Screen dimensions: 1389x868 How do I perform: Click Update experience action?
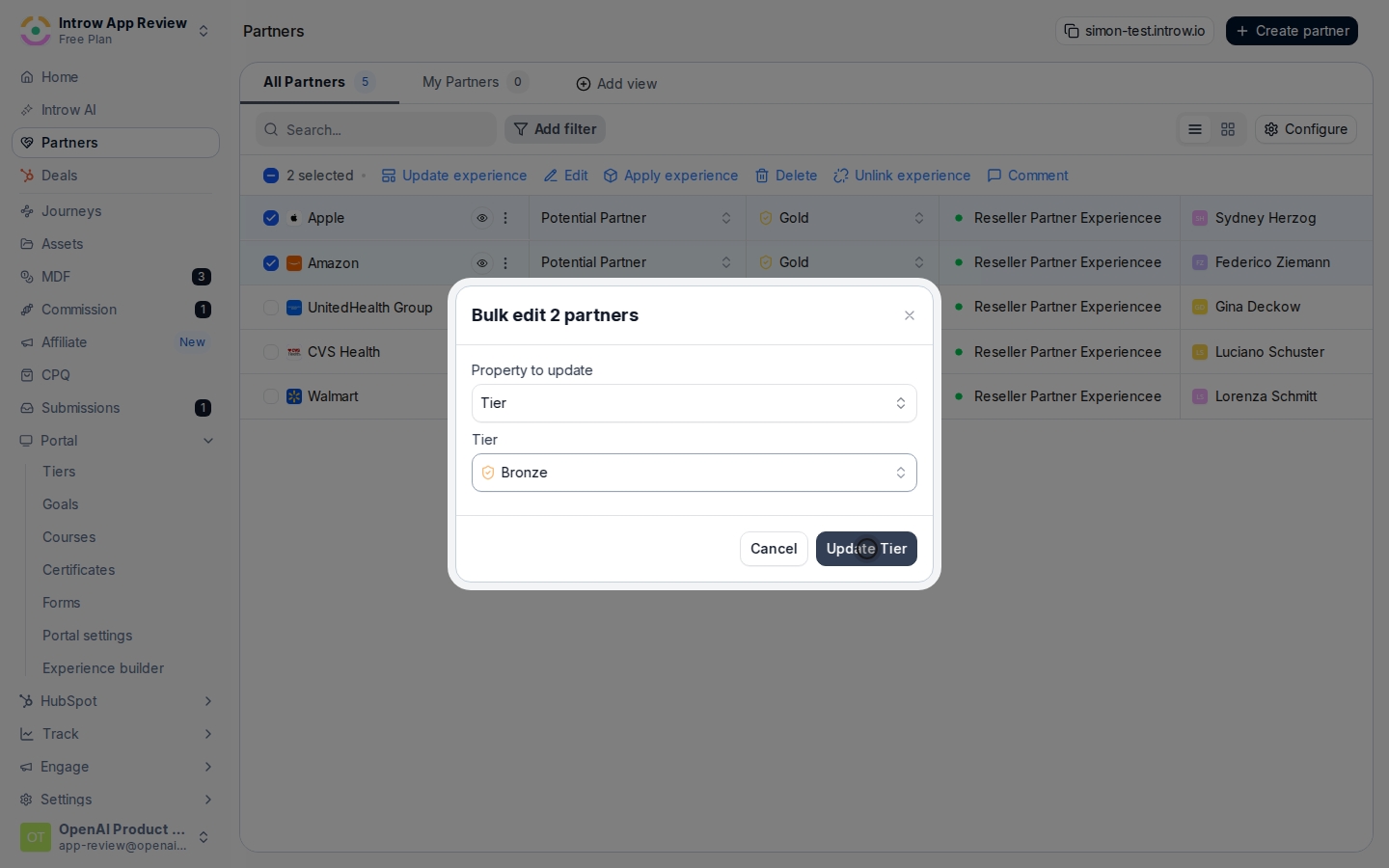coord(454,176)
